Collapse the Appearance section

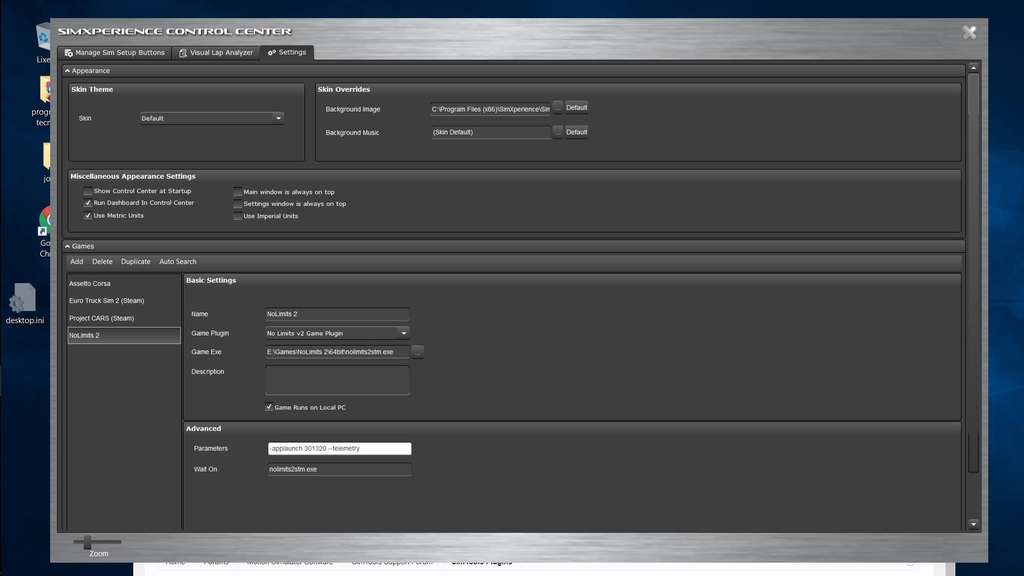[67, 71]
